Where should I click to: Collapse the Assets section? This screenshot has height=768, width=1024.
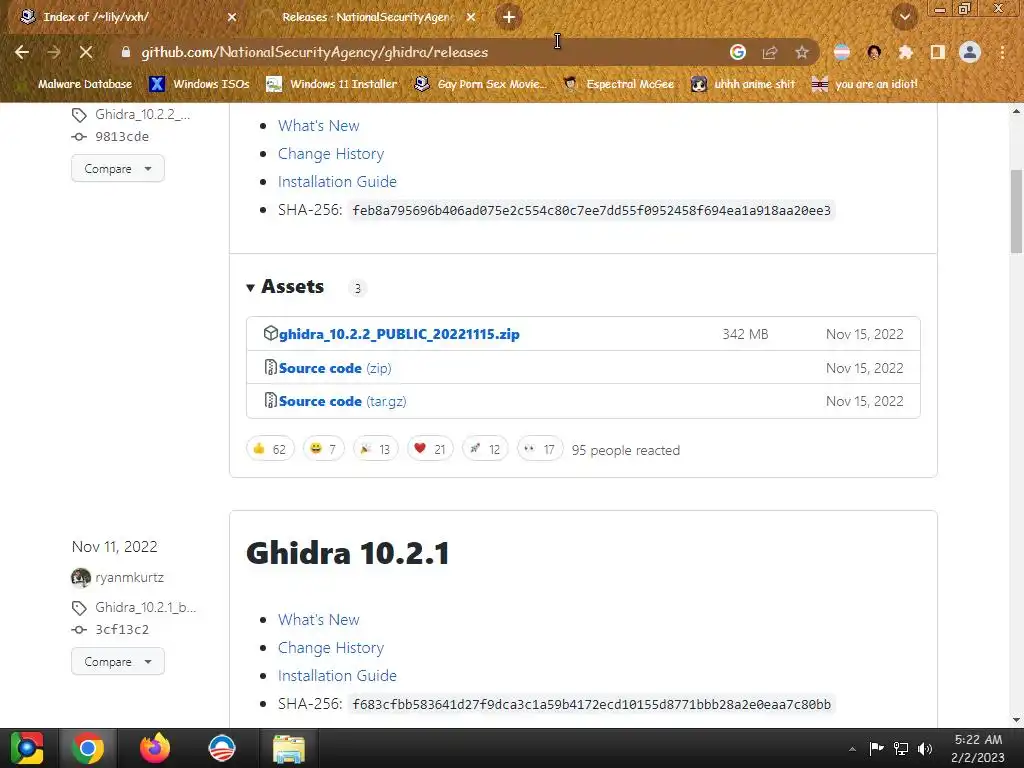[x=285, y=287]
